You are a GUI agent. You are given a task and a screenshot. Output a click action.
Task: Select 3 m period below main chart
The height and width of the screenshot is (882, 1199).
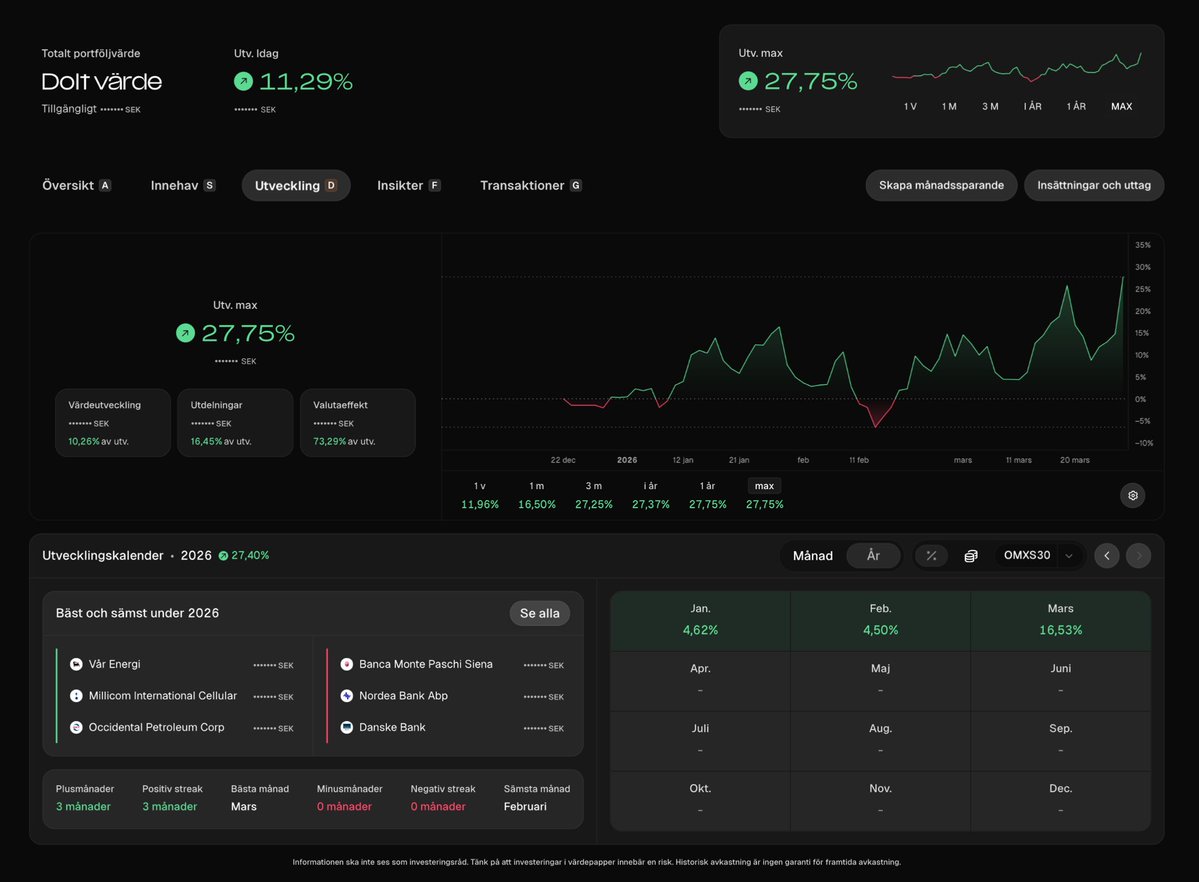point(593,495)
